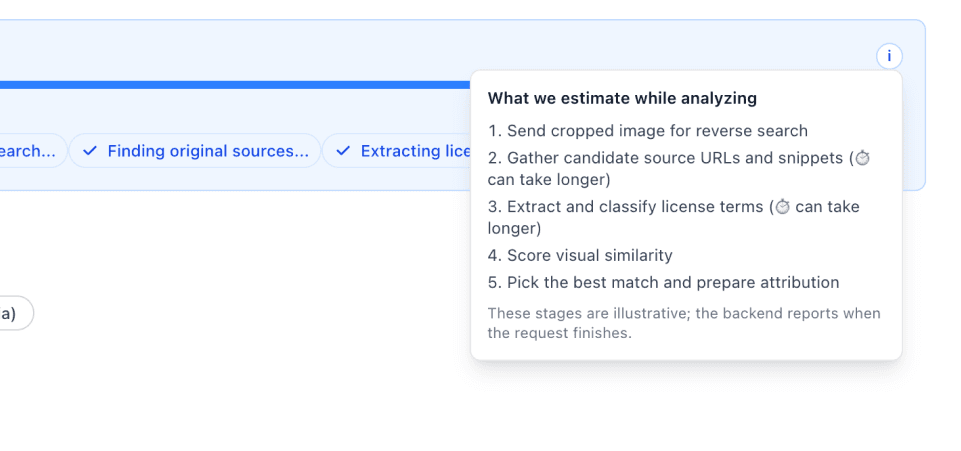Image resolution: width=961 pixels, height=451 pixels.
Task: Click stopwatch icon in the Extract and classify step
Action: tap(783, 207)
